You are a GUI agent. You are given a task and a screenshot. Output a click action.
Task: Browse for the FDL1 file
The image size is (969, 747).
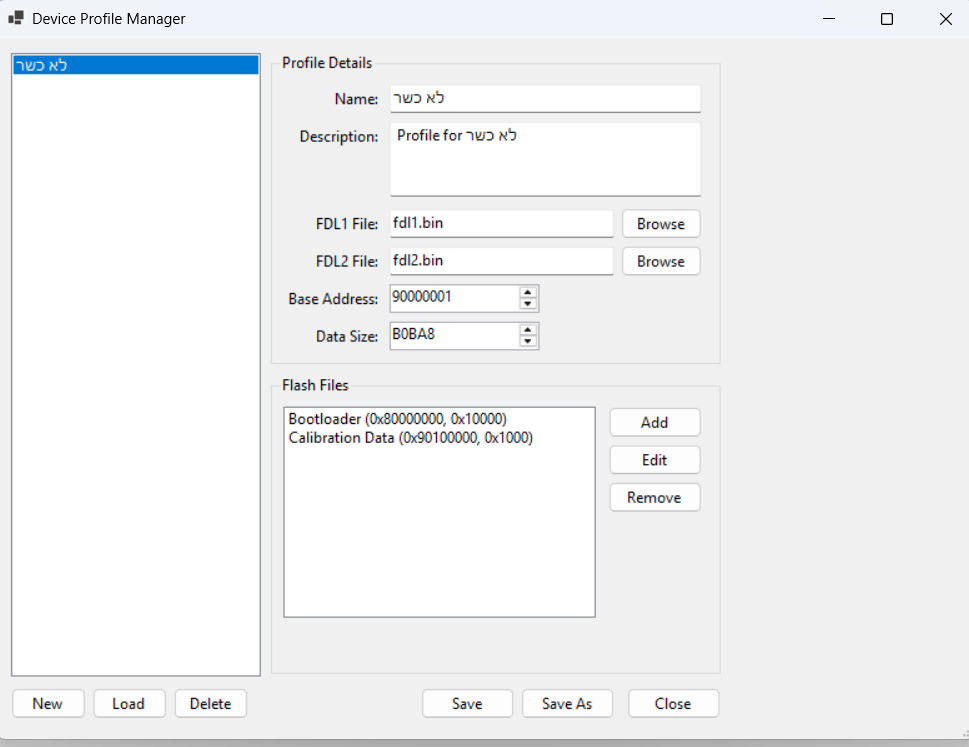tap(660, 224)
